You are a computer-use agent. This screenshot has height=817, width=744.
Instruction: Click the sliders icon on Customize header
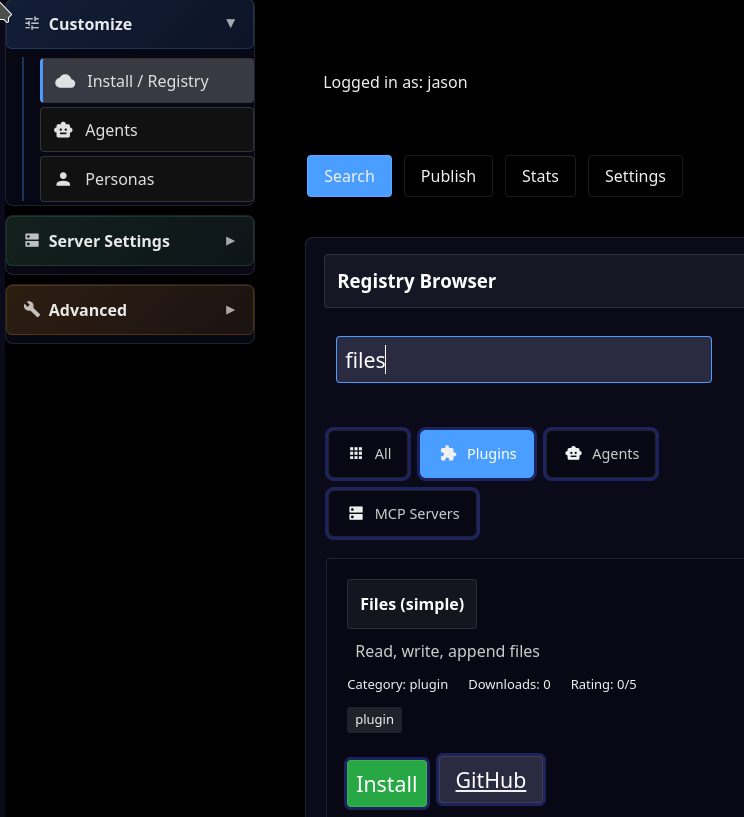pyautogui.click(x=32, y=24)
